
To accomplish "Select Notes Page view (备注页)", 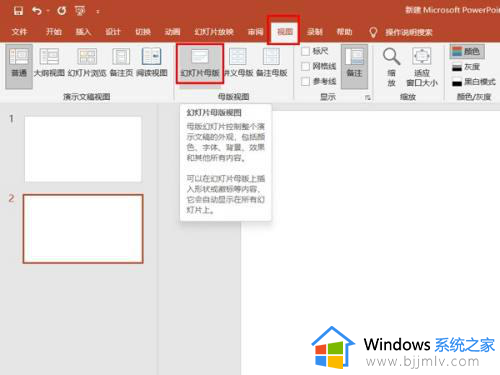I will 121,63.
